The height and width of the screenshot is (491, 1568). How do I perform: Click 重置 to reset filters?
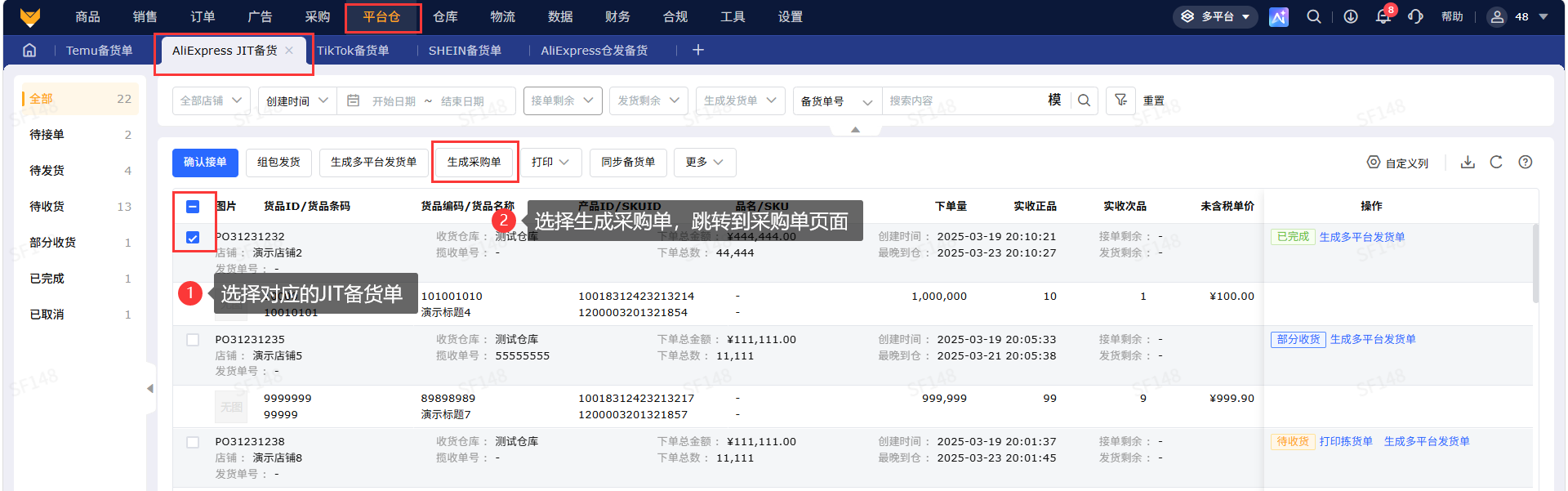[1154, 100]
